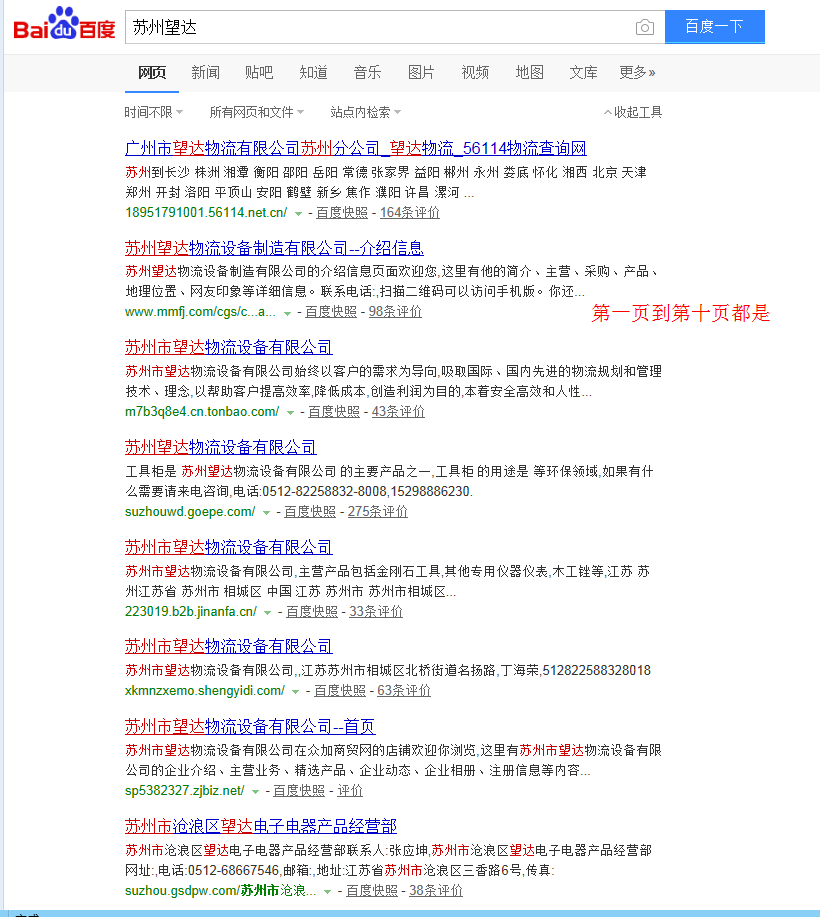Viewport: 820px width, 917px height.
Task: Open the 时间不限 filter dropdown
Action: click(154, 112)
